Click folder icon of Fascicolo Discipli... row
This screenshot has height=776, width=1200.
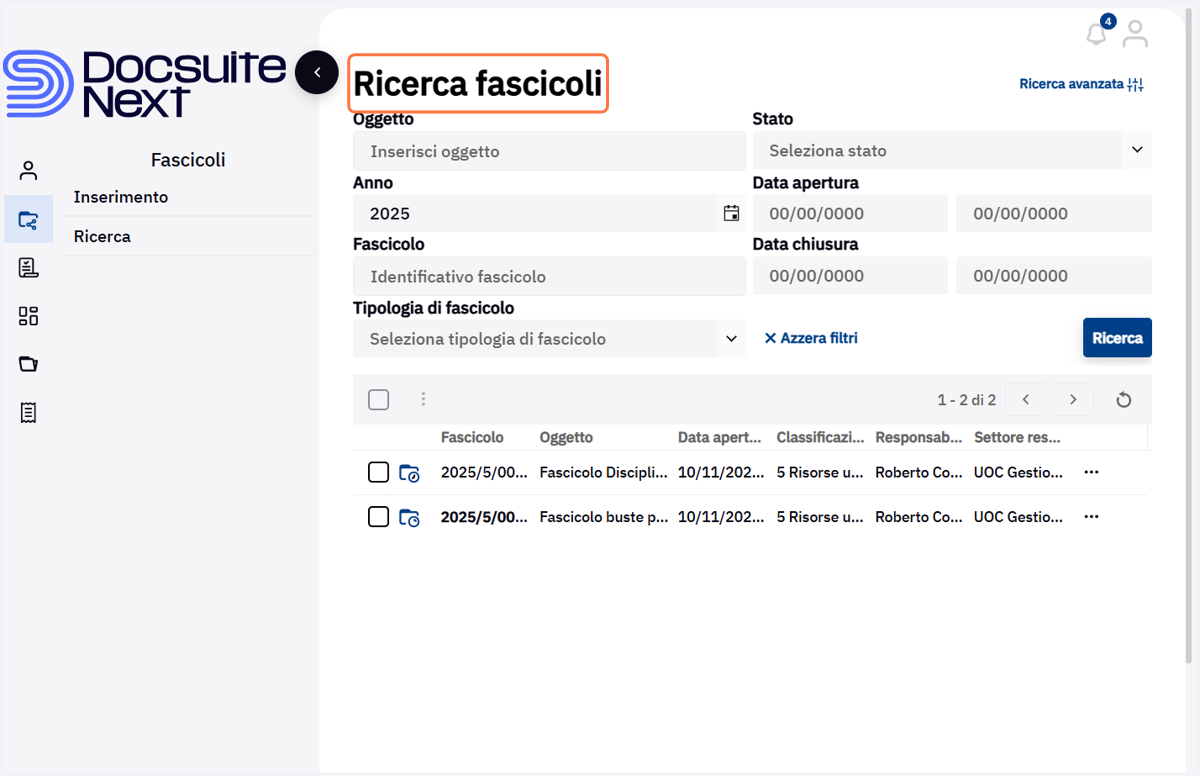409,473
